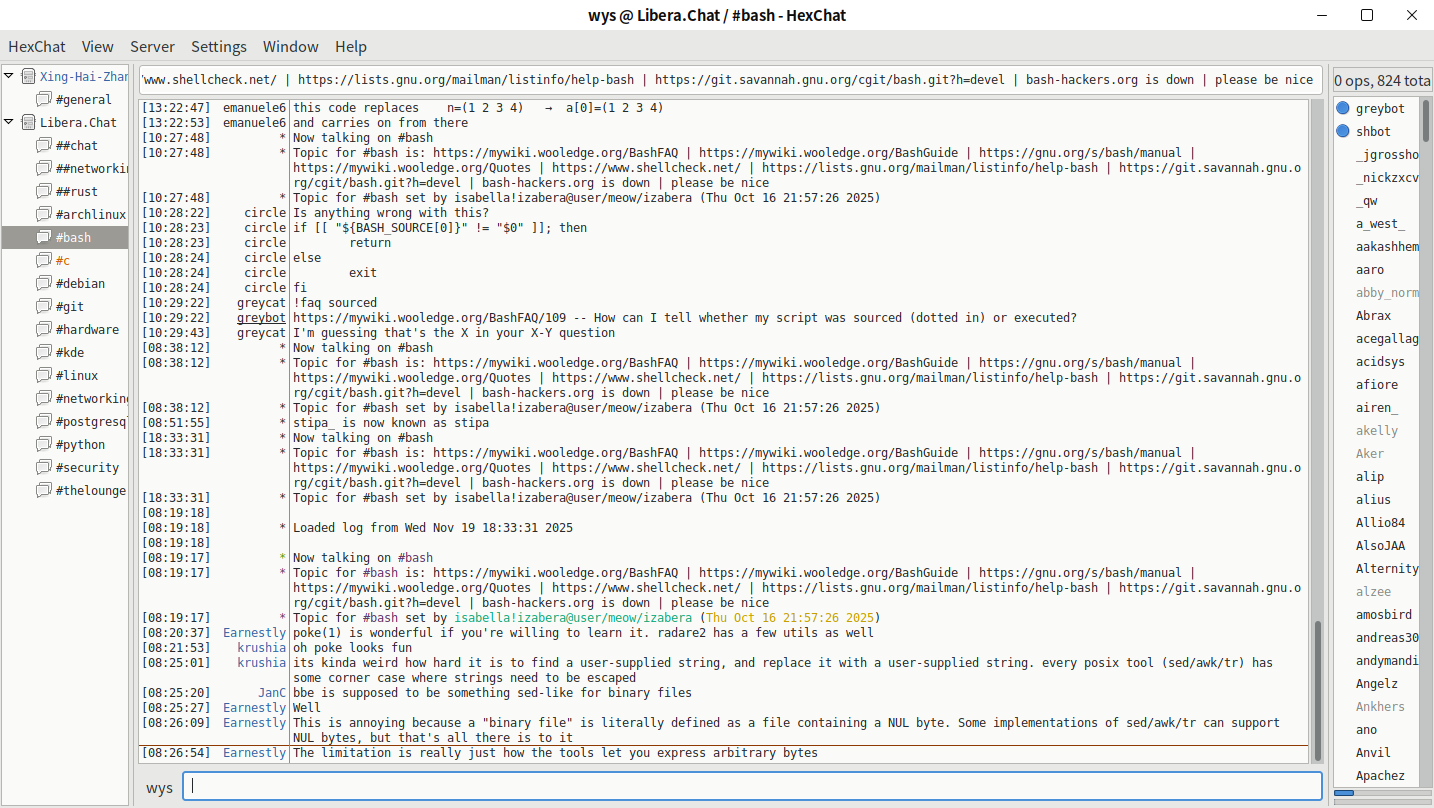Click the #bash channel icon in tree
1434x808 pixels.
coord(43,237)
